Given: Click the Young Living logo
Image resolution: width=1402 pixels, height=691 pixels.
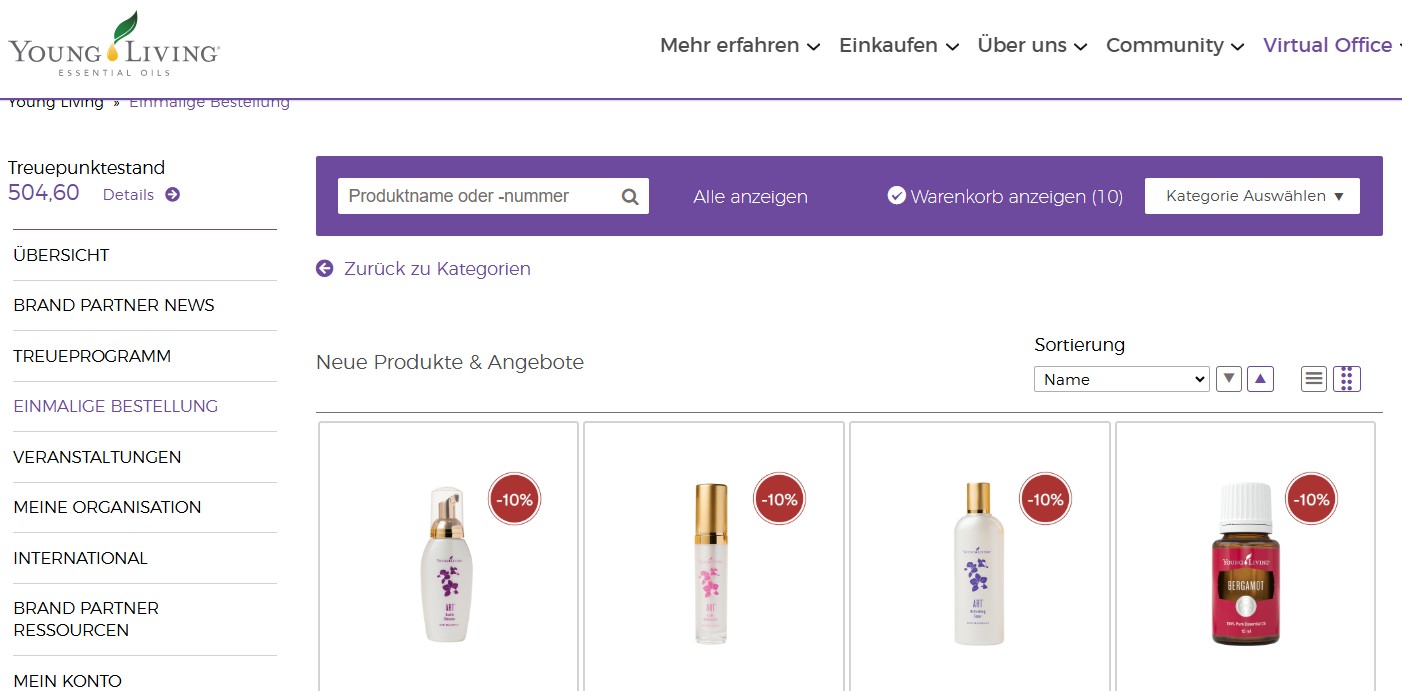Looking at the screenshot, I should click(114, 45).
